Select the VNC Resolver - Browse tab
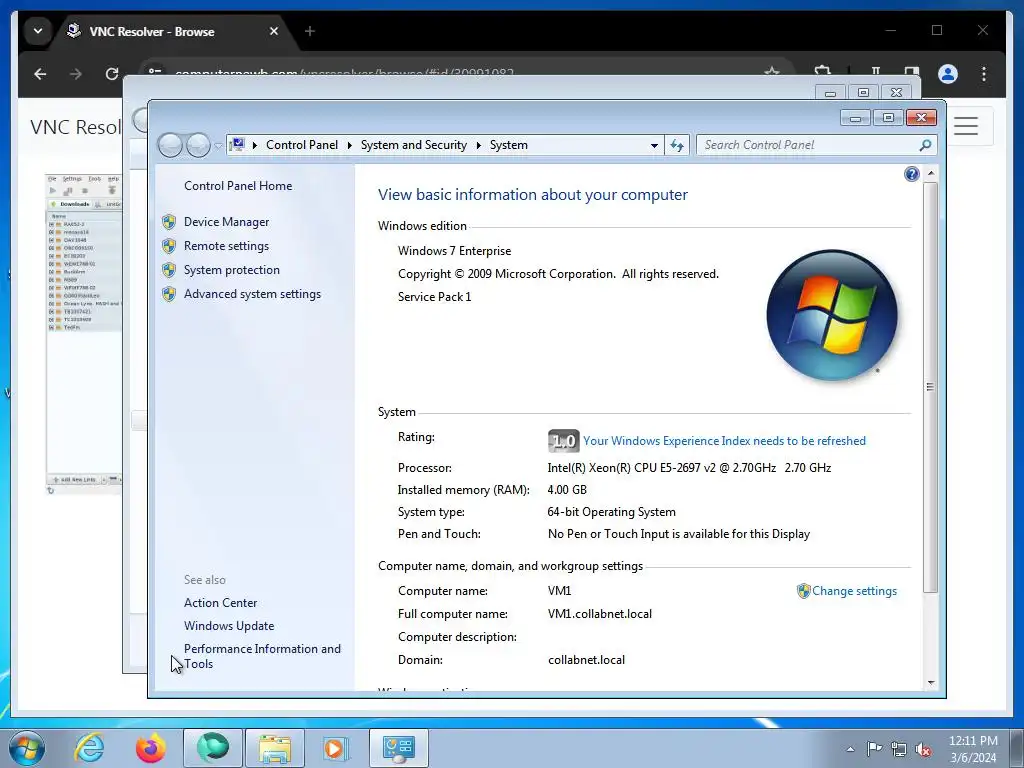Image resolution: width=1024 pixels, height=768 pixels. click(x=173, y=31)
